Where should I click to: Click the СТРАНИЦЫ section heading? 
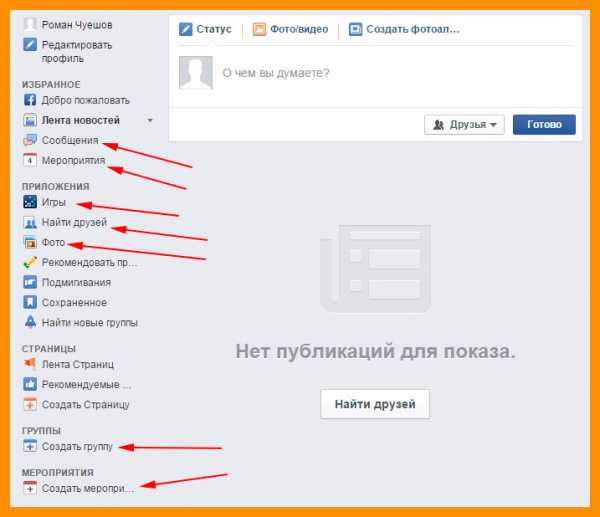point(49,349)
